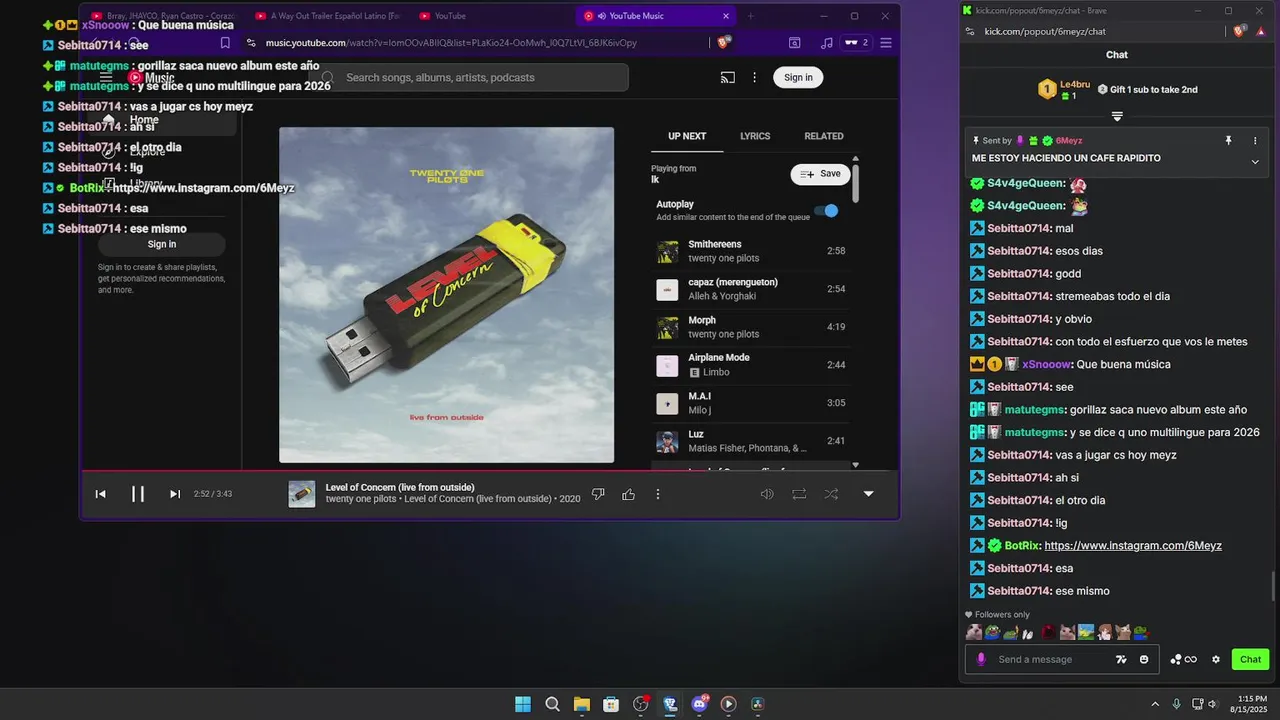Click the private window glasses icon
This screenshot has width=1280, height=720.
856,43
